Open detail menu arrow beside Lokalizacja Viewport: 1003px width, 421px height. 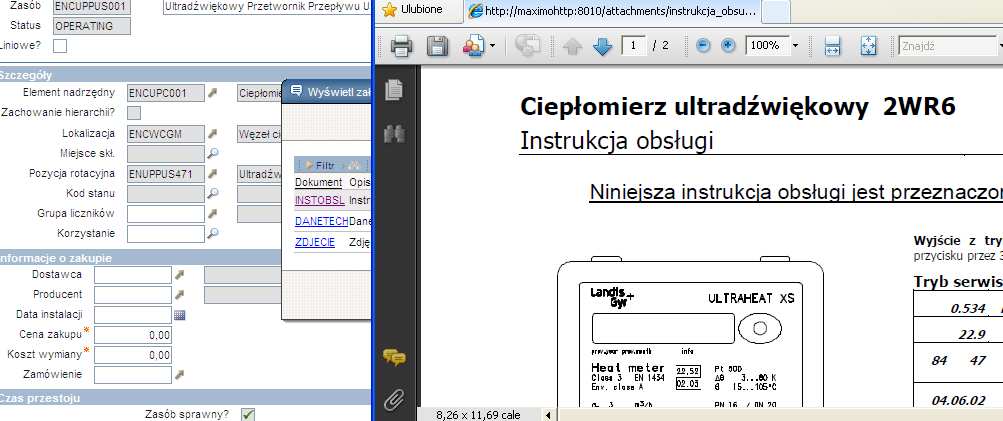(213, 134)
